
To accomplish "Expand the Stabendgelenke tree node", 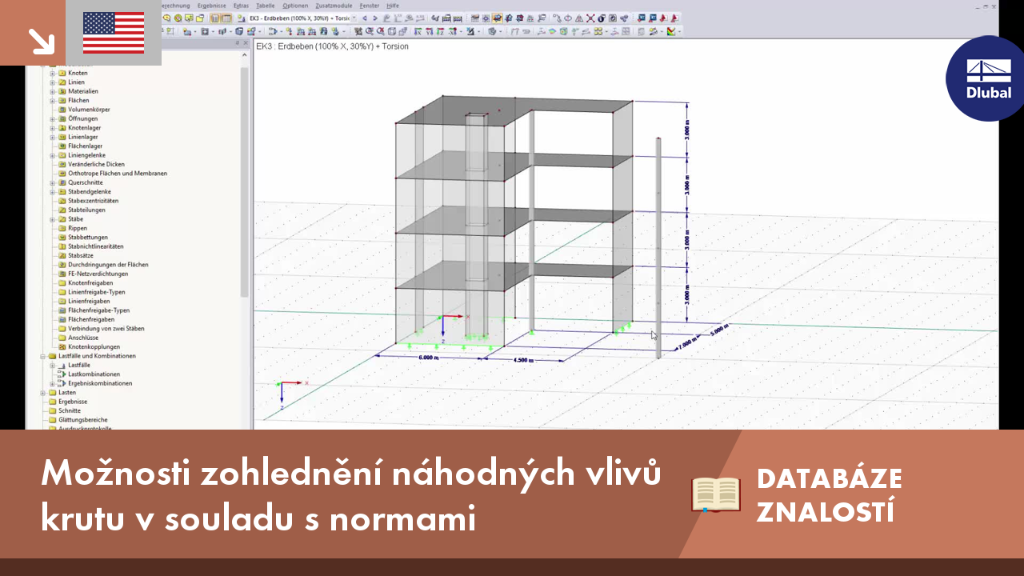I will [53, 192].
